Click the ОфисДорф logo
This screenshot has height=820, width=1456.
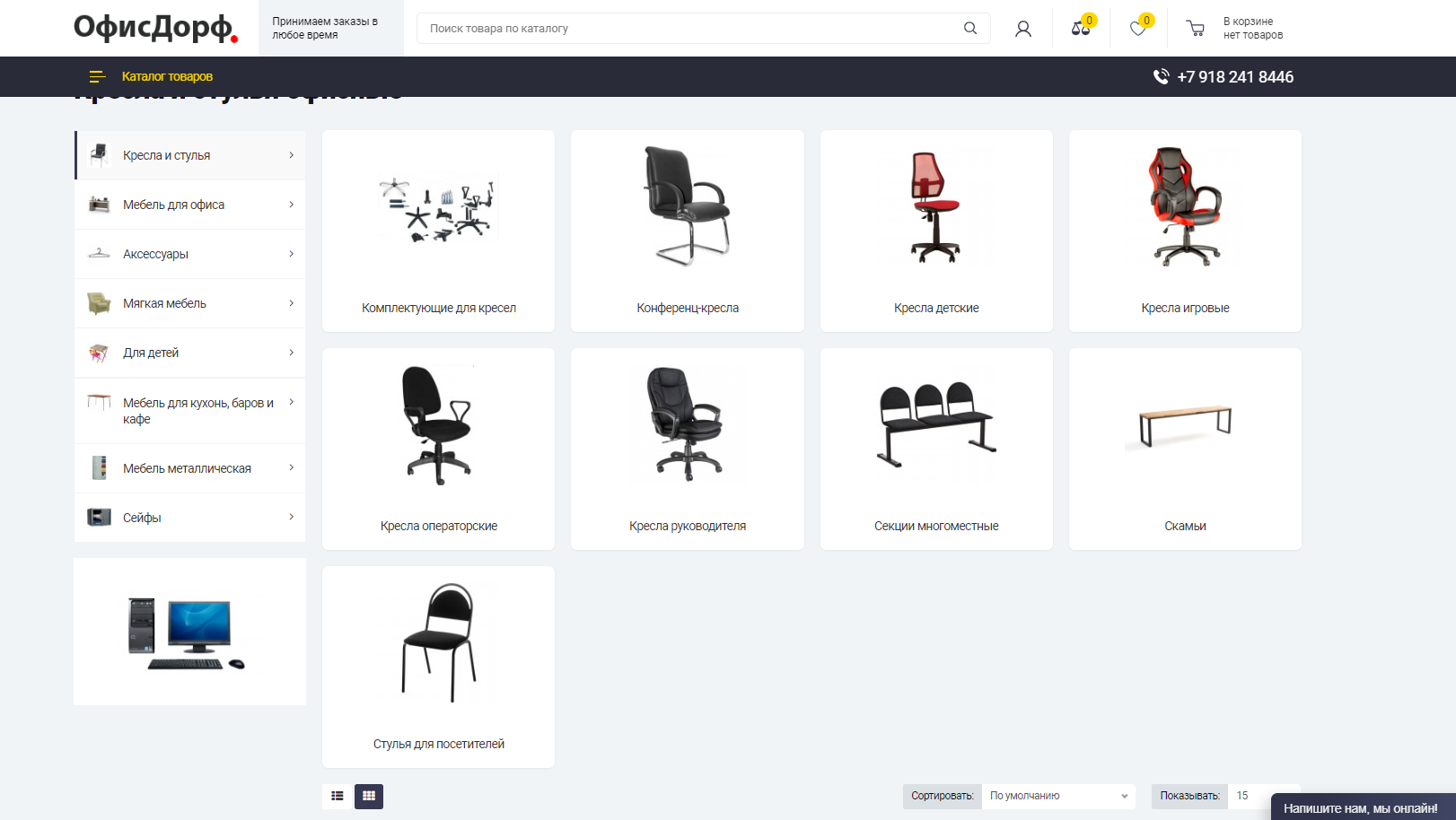(x=155, y=28)
